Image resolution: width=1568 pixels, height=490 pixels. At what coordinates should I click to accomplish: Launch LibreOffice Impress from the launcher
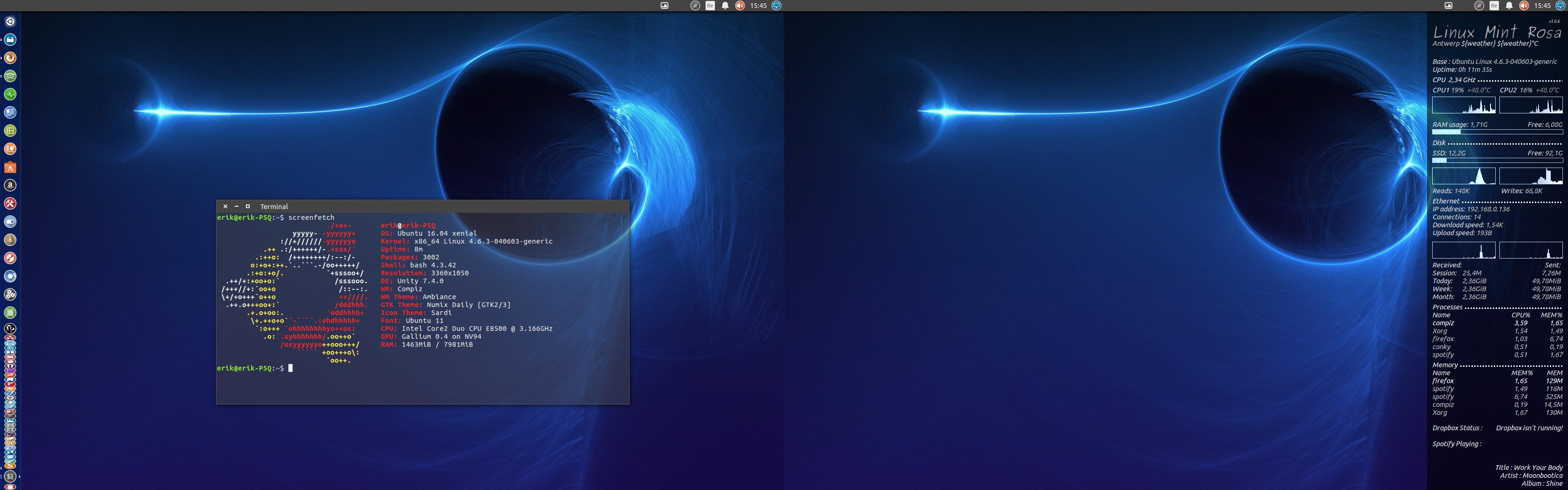(x=10, y=149)
